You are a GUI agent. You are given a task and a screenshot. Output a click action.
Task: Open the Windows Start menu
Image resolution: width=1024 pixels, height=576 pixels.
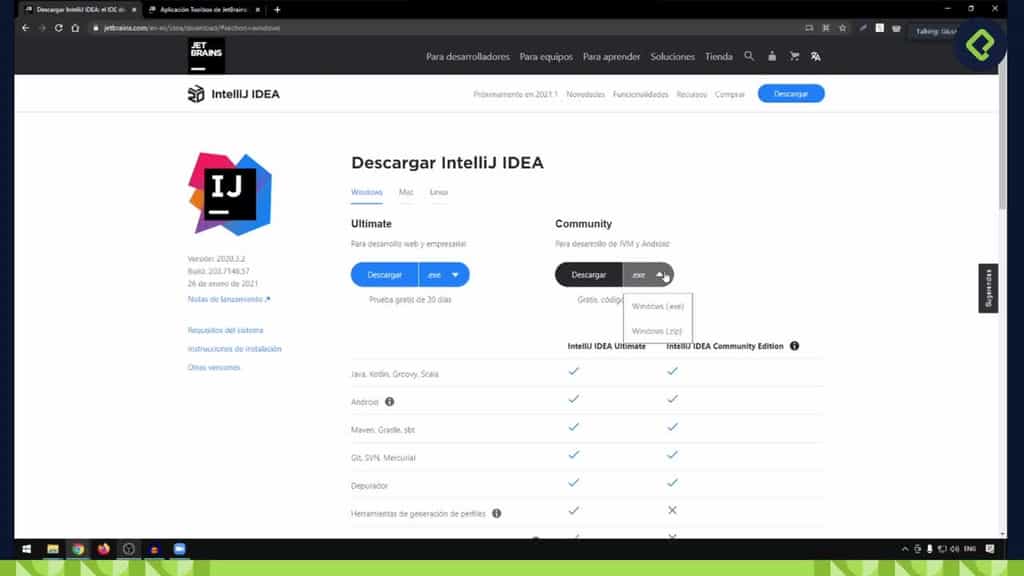(x=27, y=549)
